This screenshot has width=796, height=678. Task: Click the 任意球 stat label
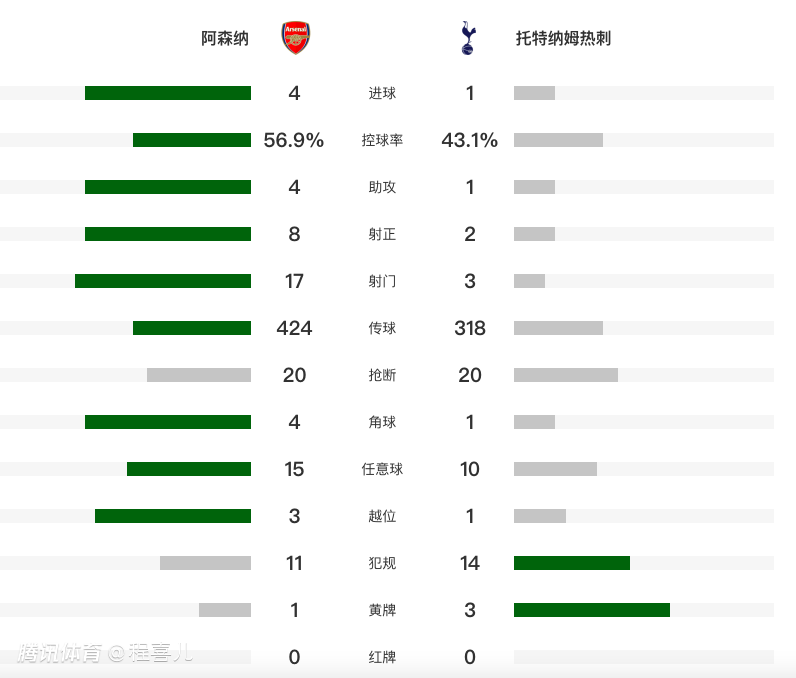pyautogui.click(x=382, y=469)
